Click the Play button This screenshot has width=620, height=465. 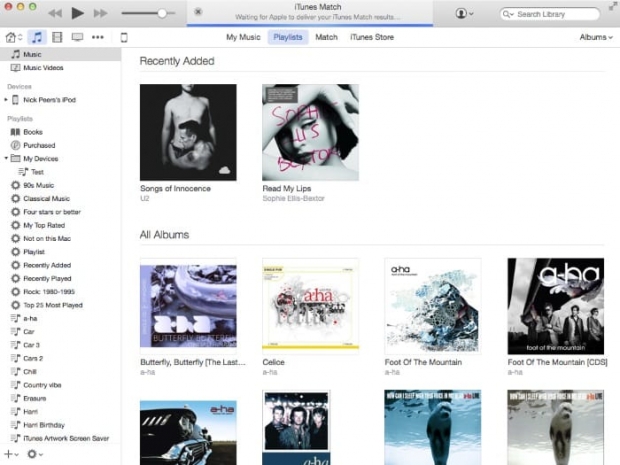[77, 13]
